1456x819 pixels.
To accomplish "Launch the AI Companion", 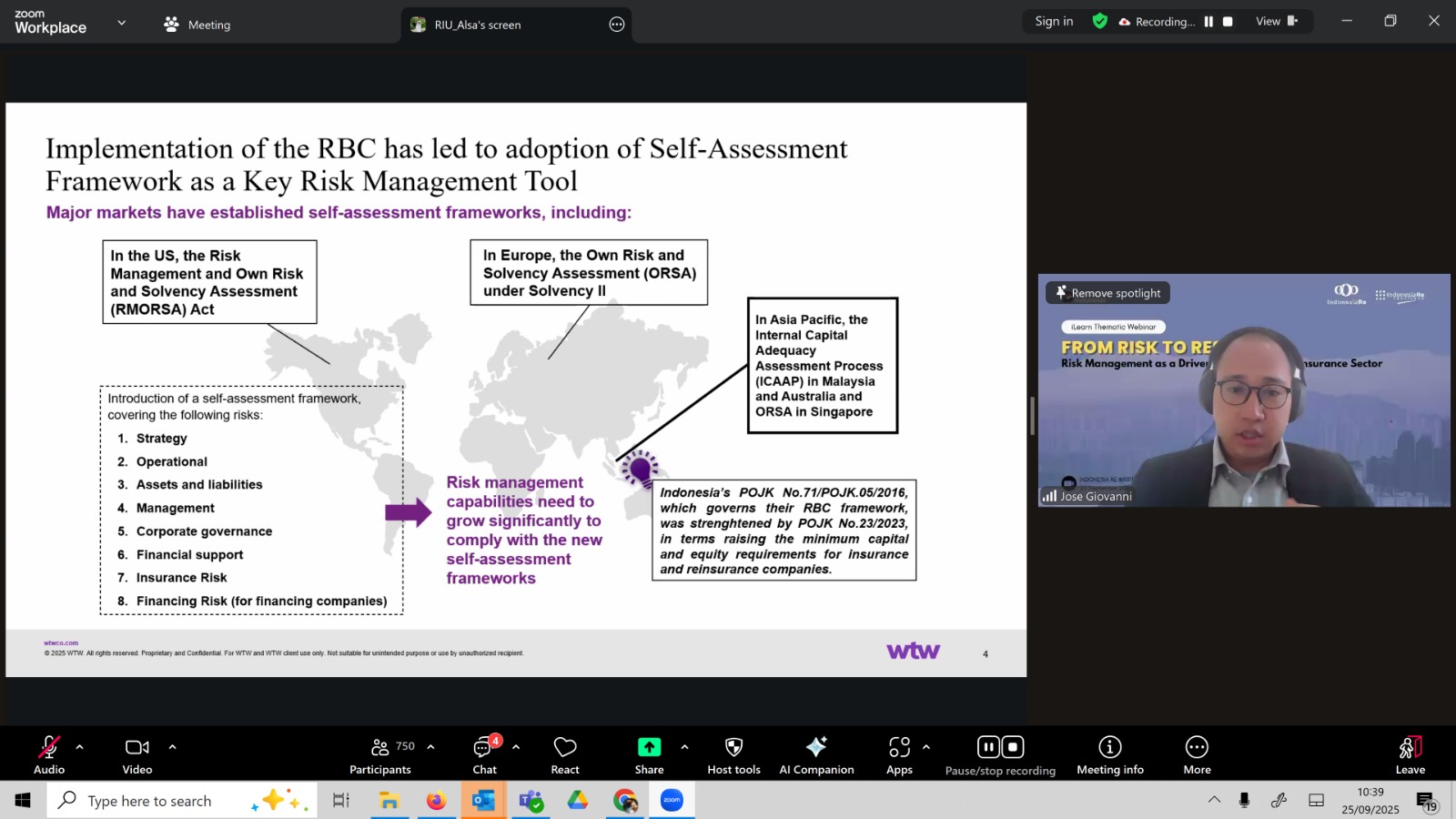I will tap(816, 755).
